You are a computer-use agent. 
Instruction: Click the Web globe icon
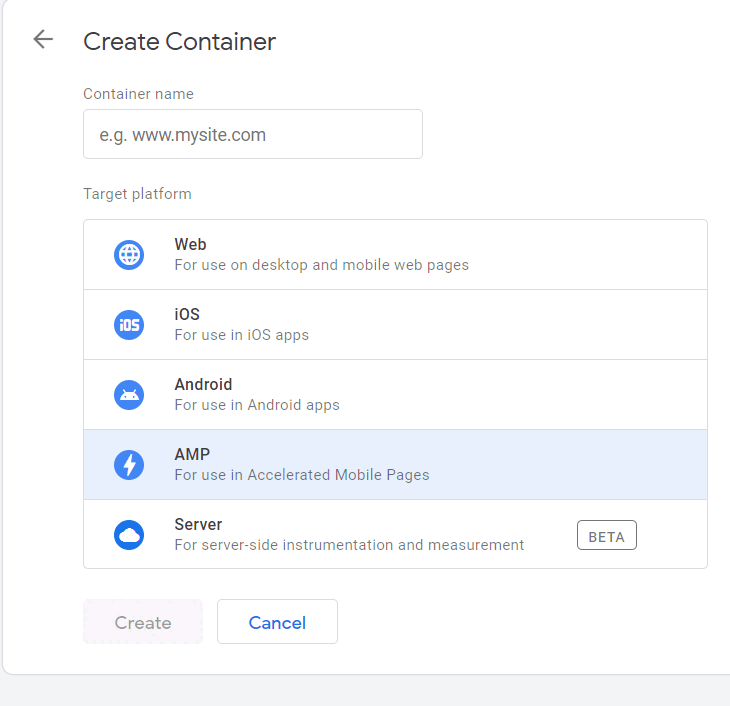pyautogui.click(x=129, y=255)
